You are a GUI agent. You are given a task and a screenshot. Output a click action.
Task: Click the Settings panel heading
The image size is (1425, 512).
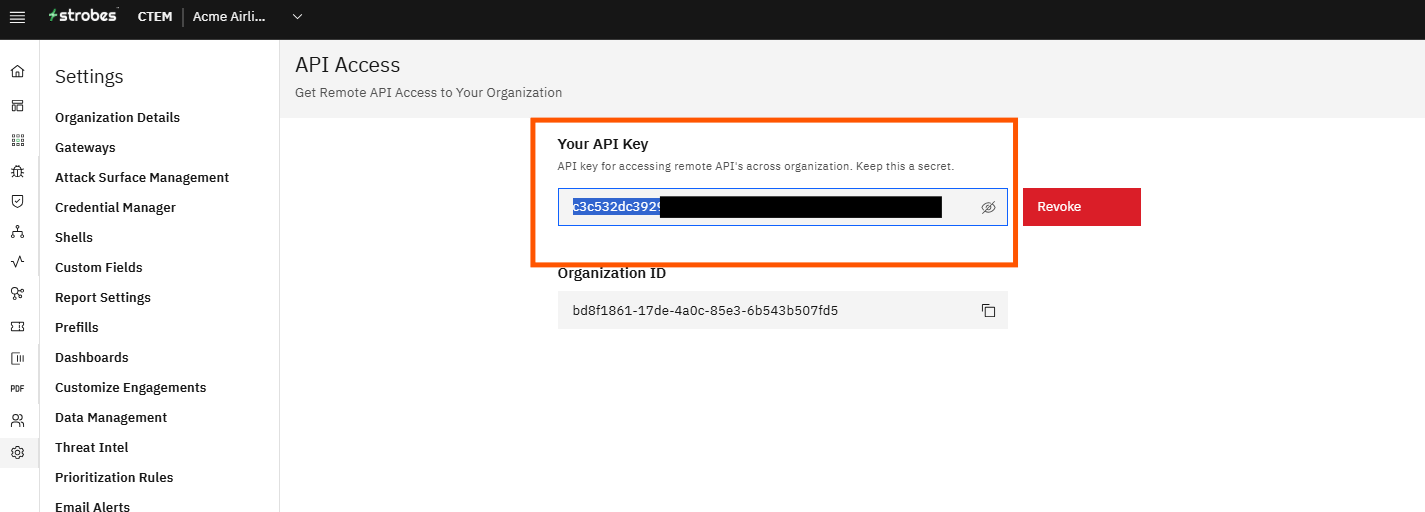pyautogui.click(x=89, y=77)
